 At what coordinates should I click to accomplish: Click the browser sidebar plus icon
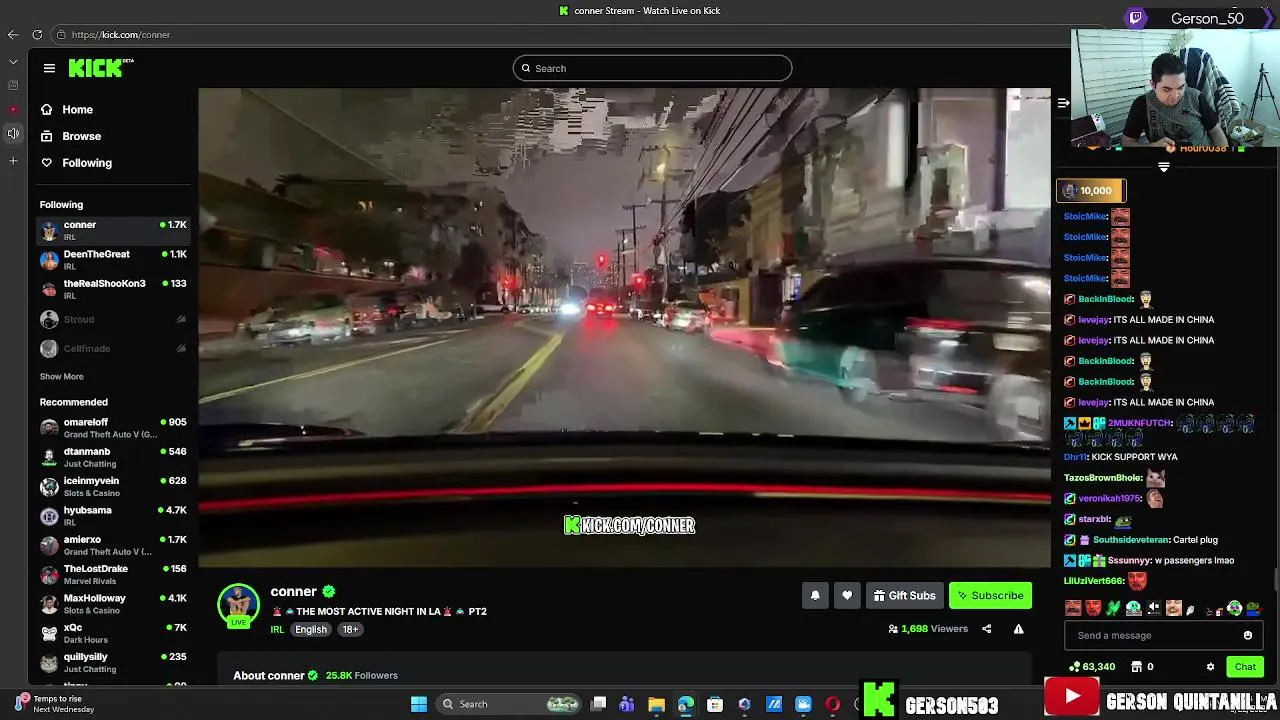tap(13, 161)
